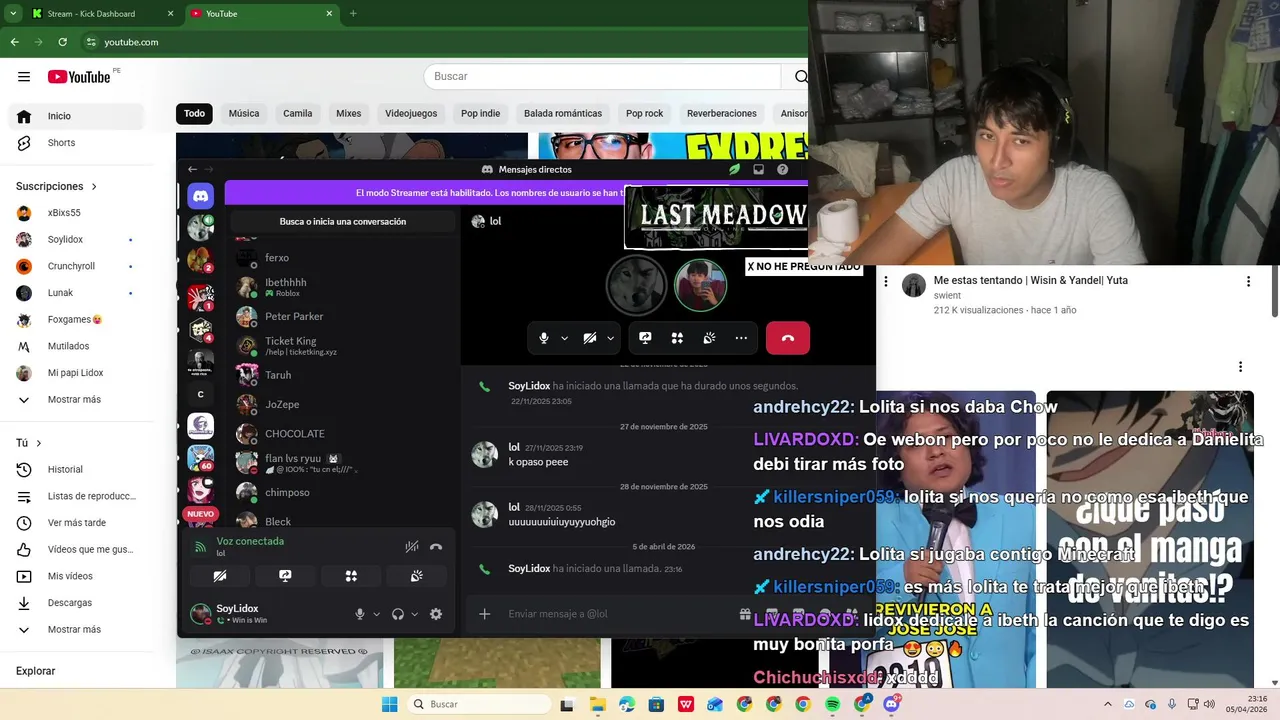This screenshot has height=720, width=1280.
Task: Focus the YouTube search box
Action: [603, 77]
